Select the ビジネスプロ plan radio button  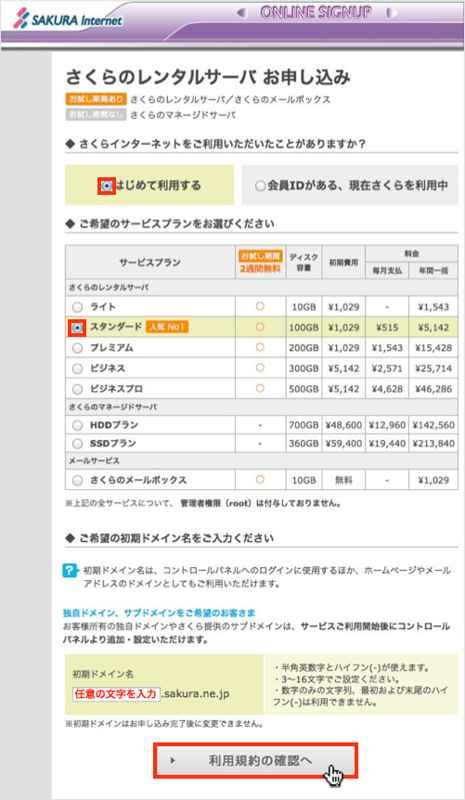77,389
